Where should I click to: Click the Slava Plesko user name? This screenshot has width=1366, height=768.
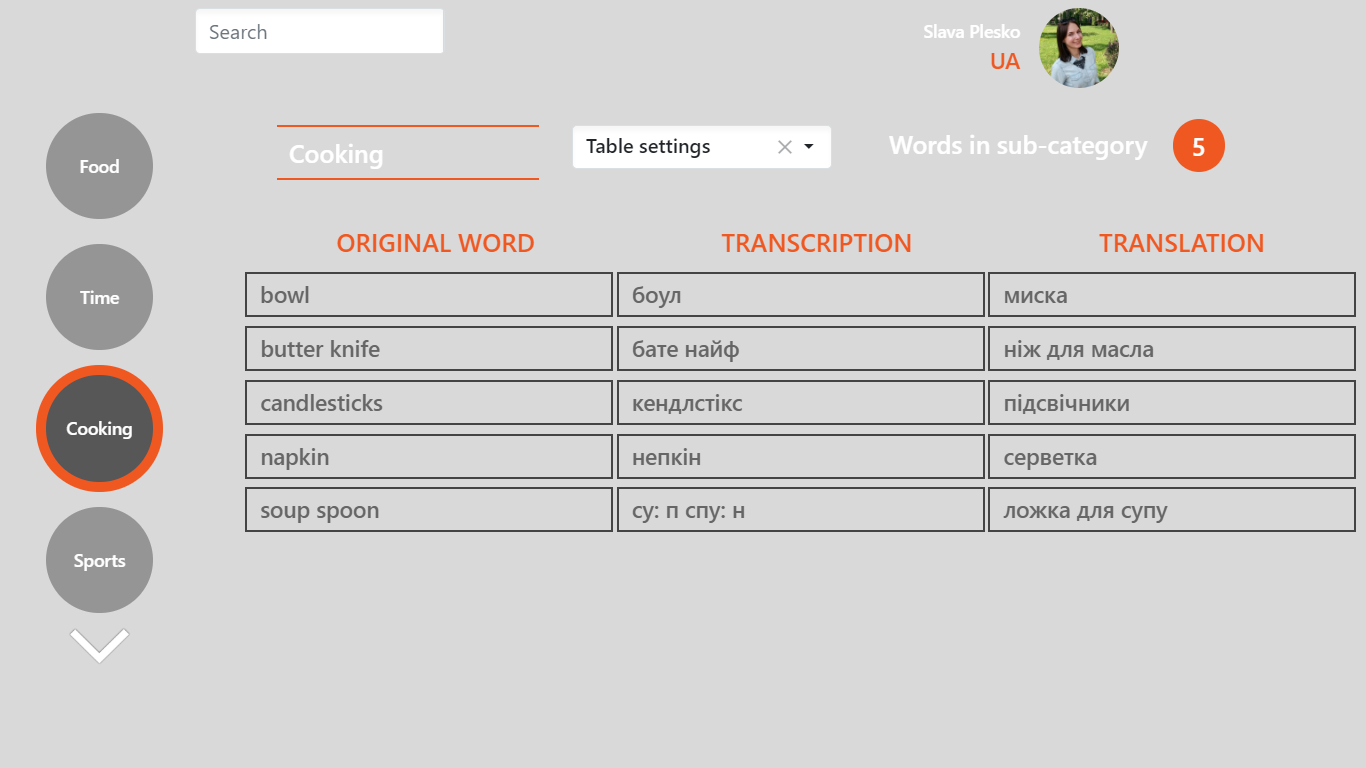coord(971,32)
